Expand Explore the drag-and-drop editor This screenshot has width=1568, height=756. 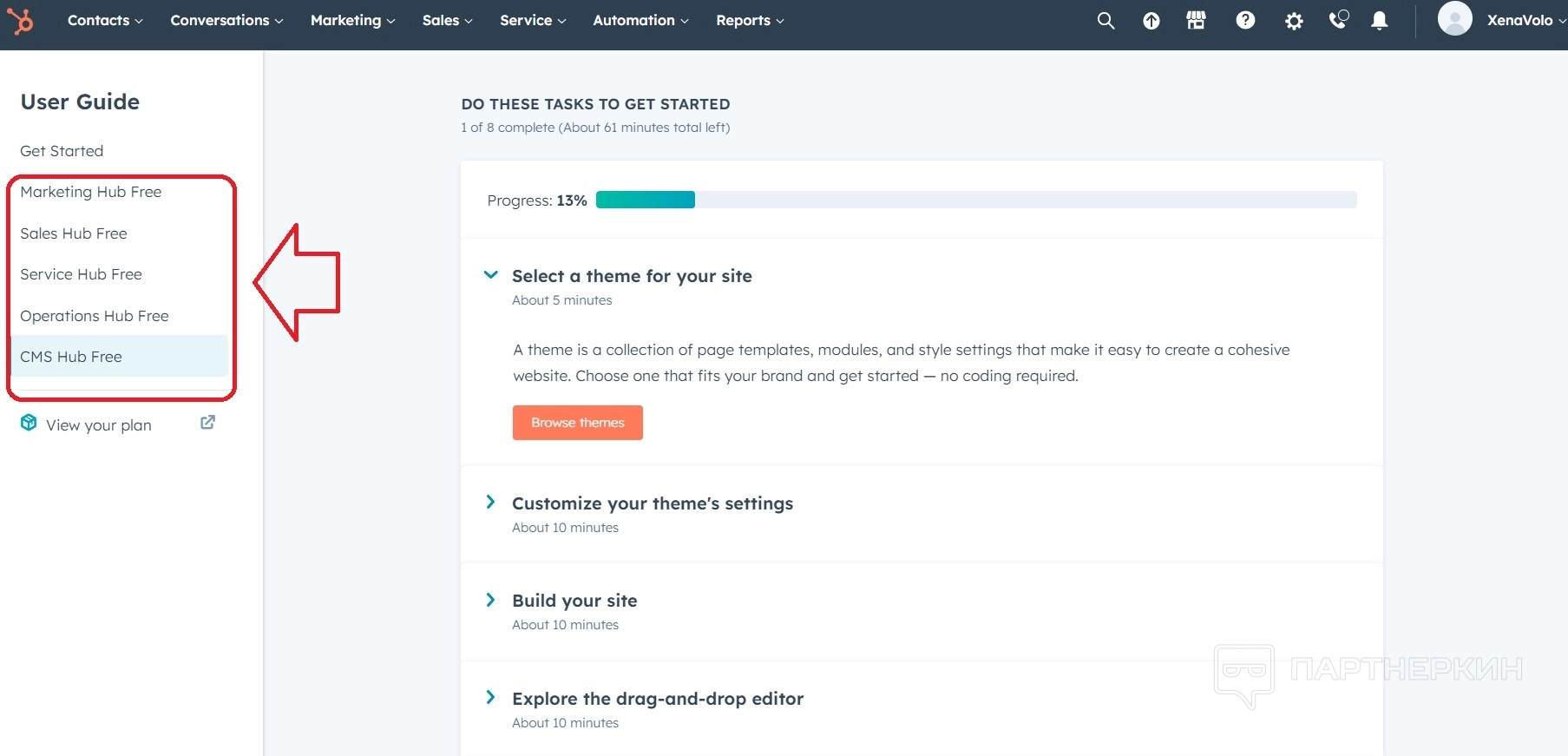[x=490, y=698]
